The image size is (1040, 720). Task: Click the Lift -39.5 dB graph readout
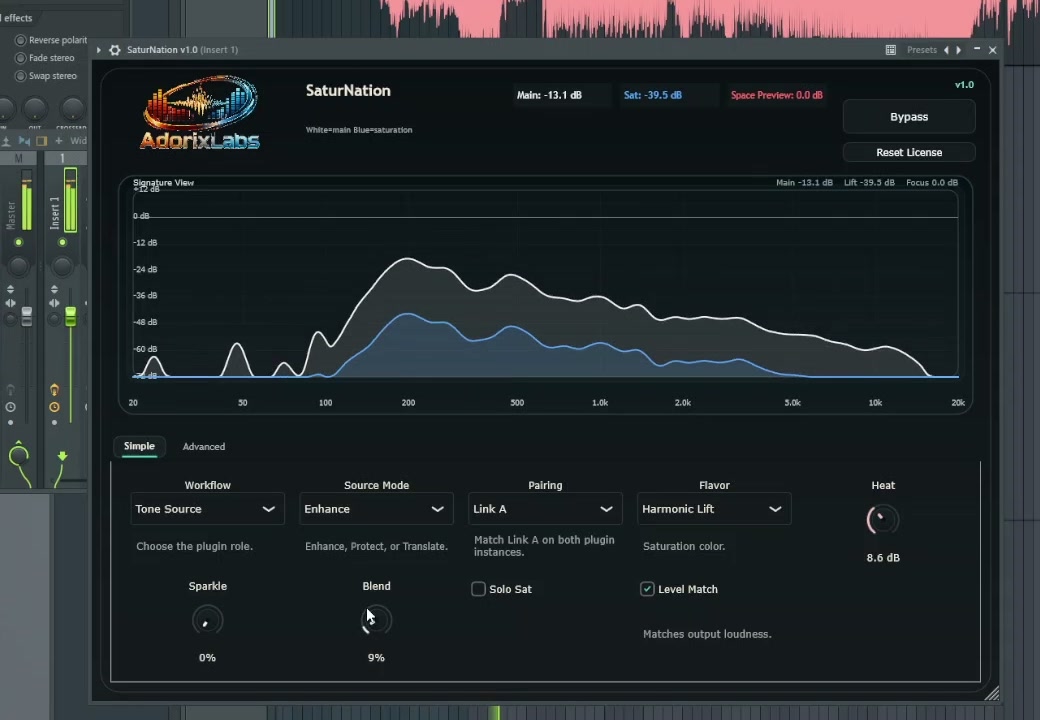869,182
